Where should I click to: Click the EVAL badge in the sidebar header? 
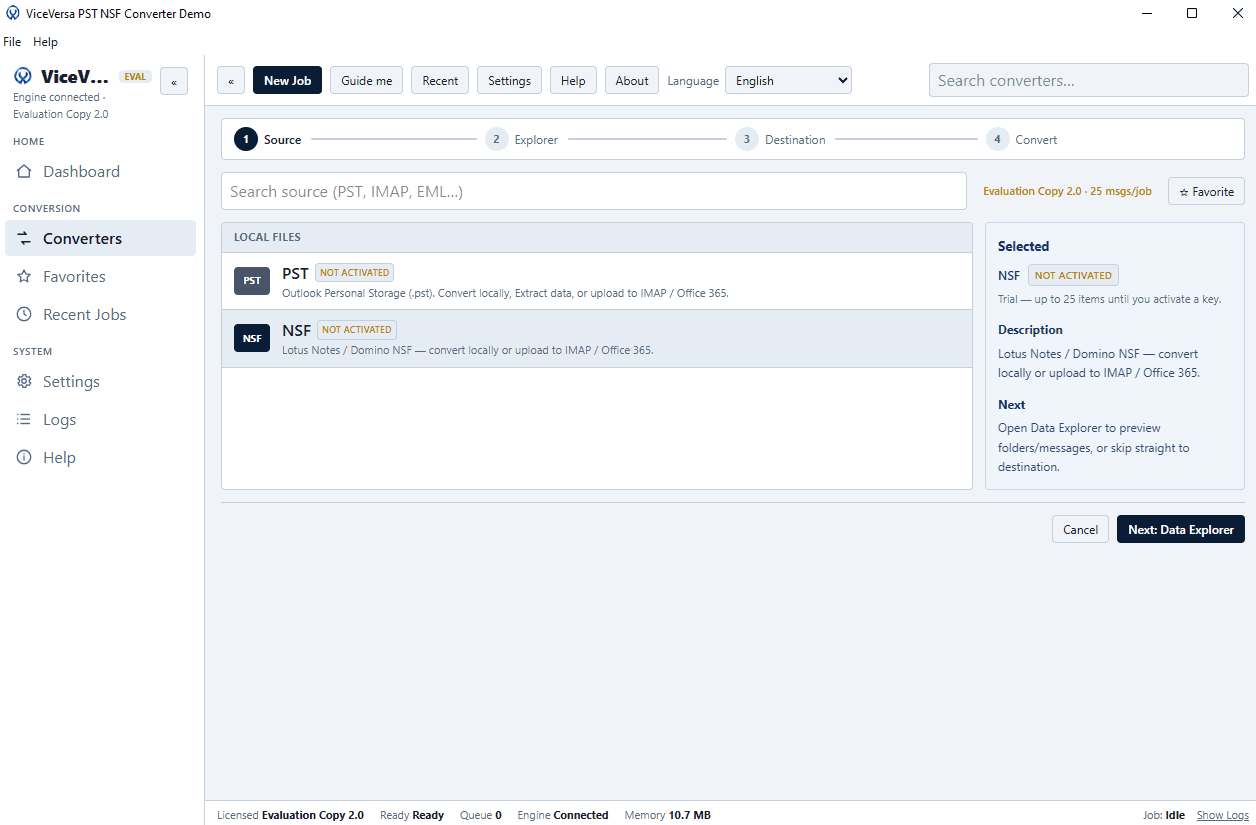[135, 76]
